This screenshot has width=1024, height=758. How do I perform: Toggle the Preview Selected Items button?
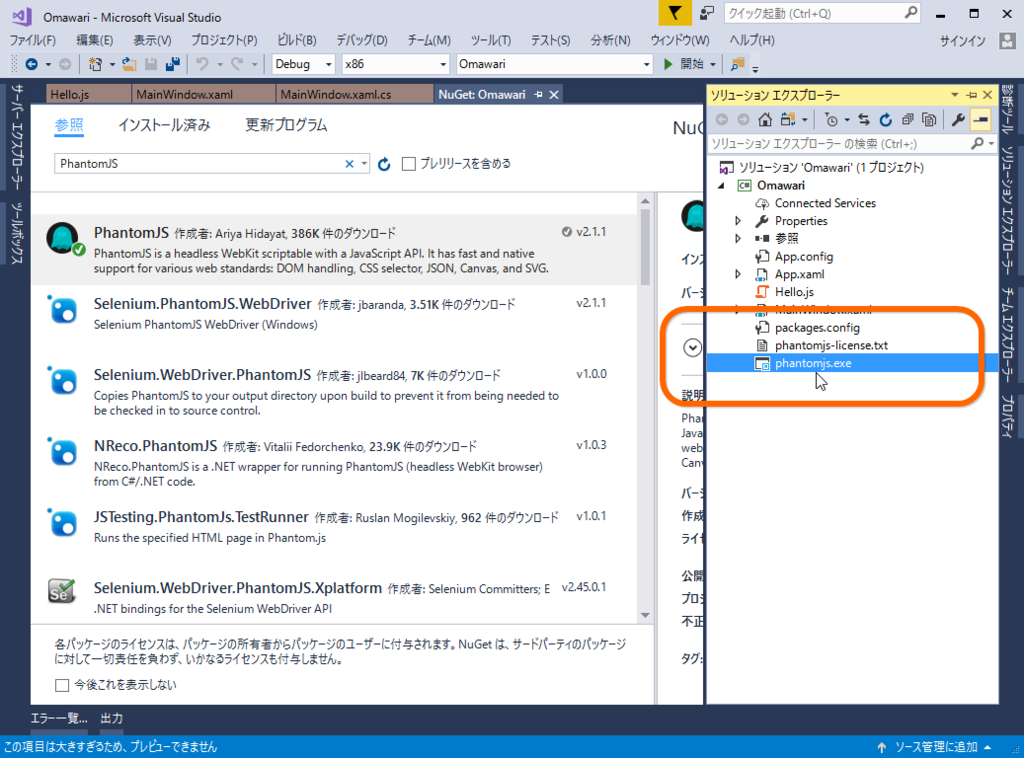click(x=980, y=119)
